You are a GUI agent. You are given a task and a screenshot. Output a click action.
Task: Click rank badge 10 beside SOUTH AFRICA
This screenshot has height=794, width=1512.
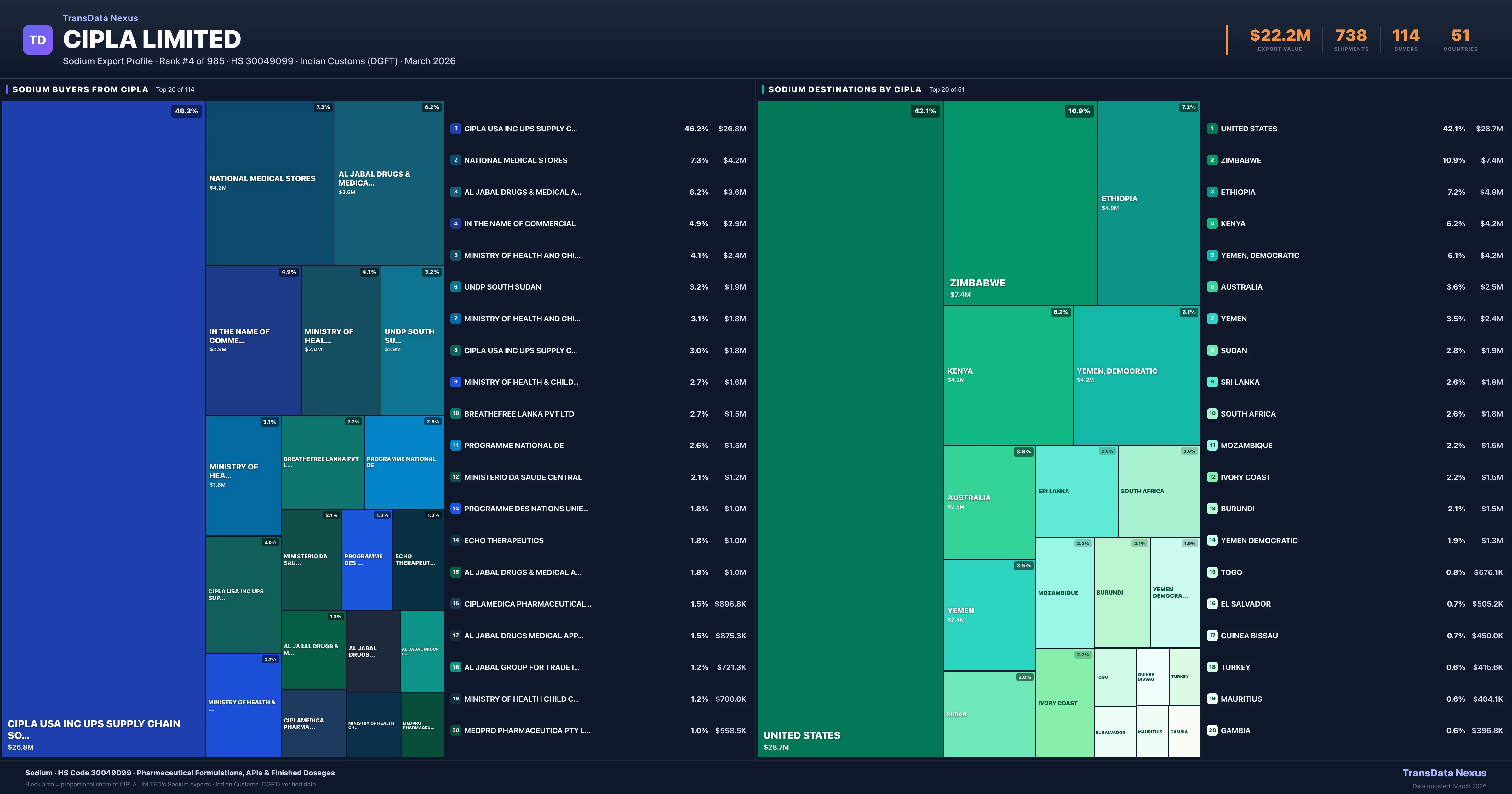pos(1212,413)
